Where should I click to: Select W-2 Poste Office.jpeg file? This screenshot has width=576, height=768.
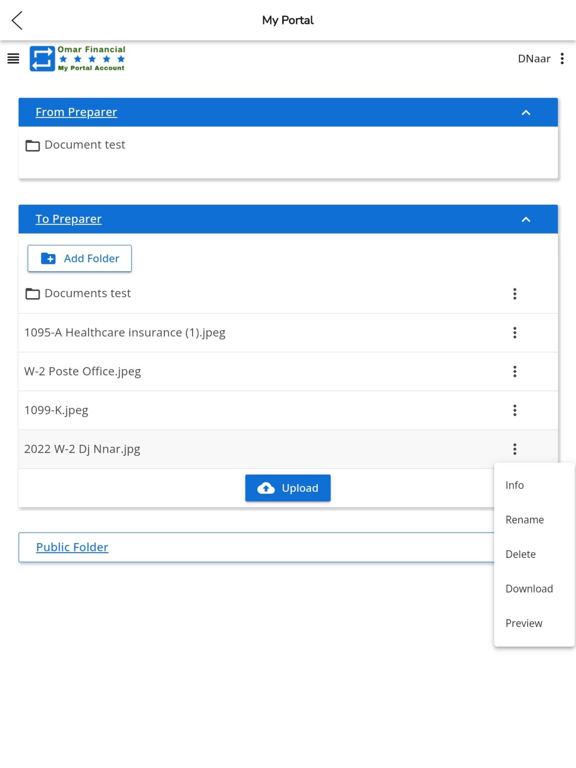click(x=82, y=371)
